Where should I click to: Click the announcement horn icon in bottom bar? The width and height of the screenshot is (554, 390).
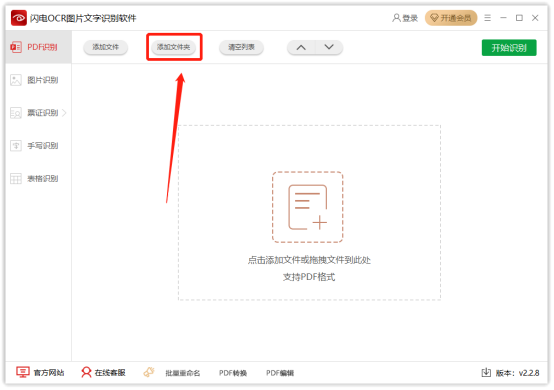pos(149,372)
